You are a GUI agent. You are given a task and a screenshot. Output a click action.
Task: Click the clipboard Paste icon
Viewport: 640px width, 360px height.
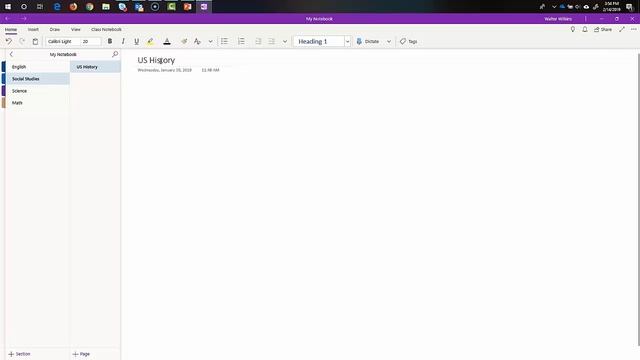click(35, 41)
